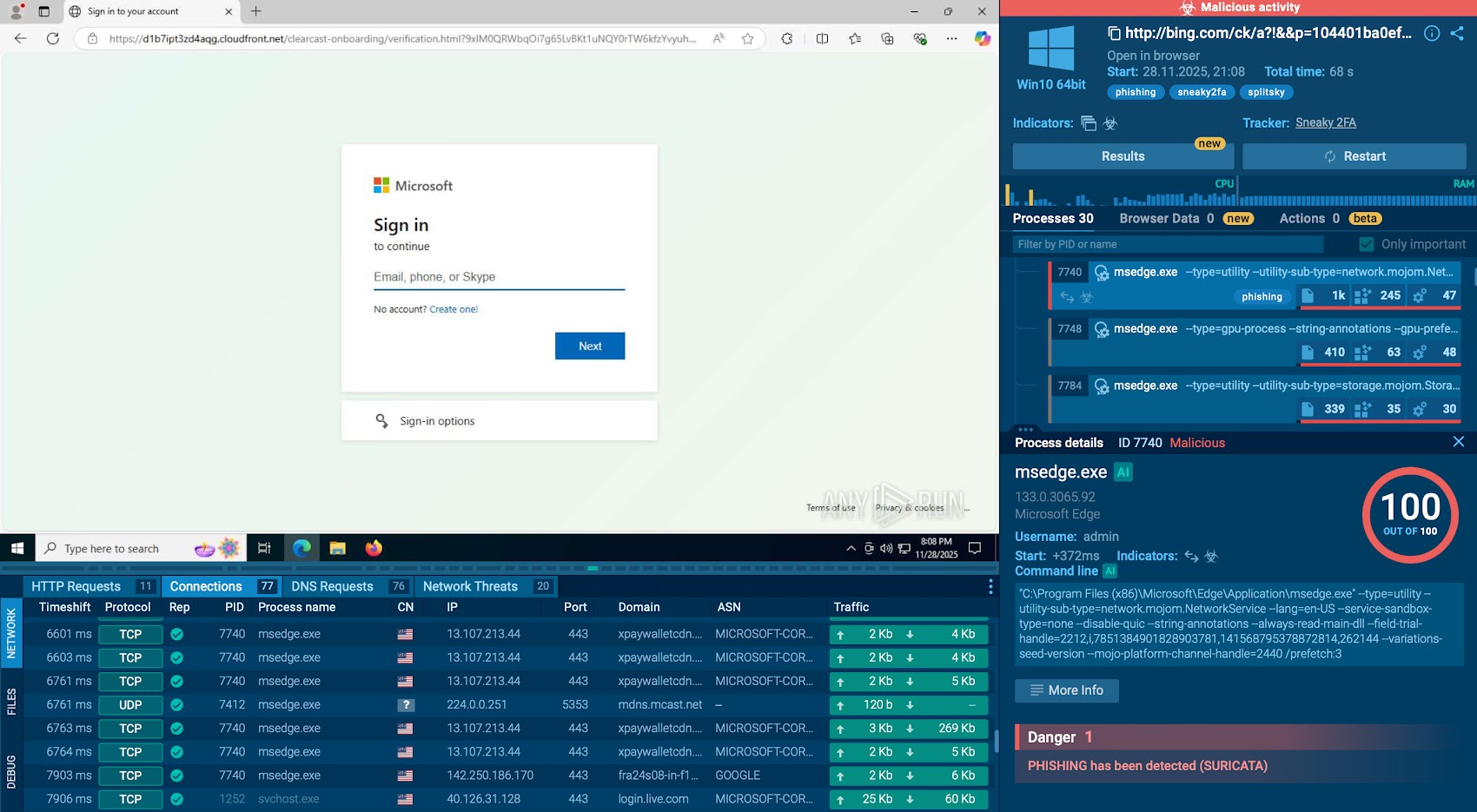Open the DNS Requests tab
The height and width of the screenshot is (812, 1477).
pos(348,587)
